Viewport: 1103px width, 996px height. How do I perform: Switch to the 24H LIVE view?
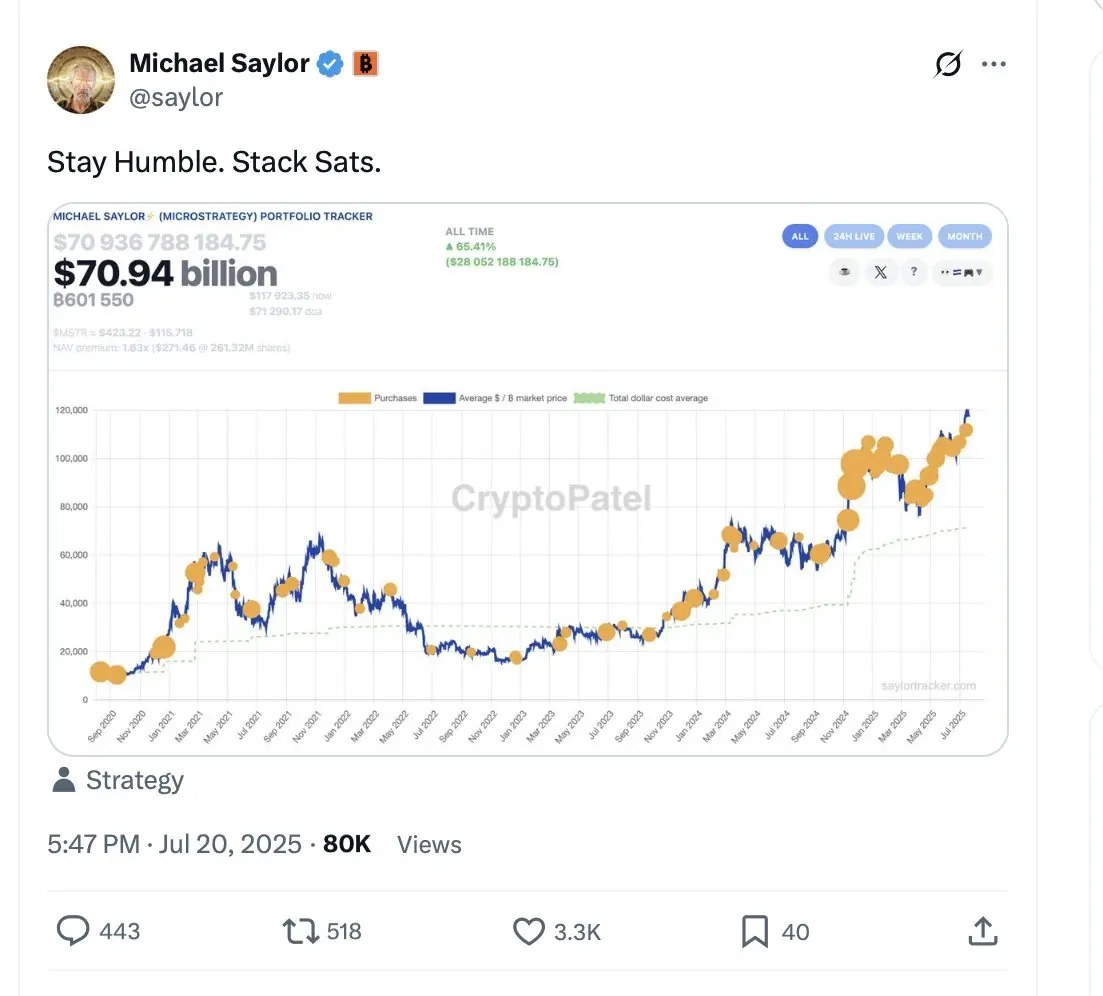pos(854,236)
